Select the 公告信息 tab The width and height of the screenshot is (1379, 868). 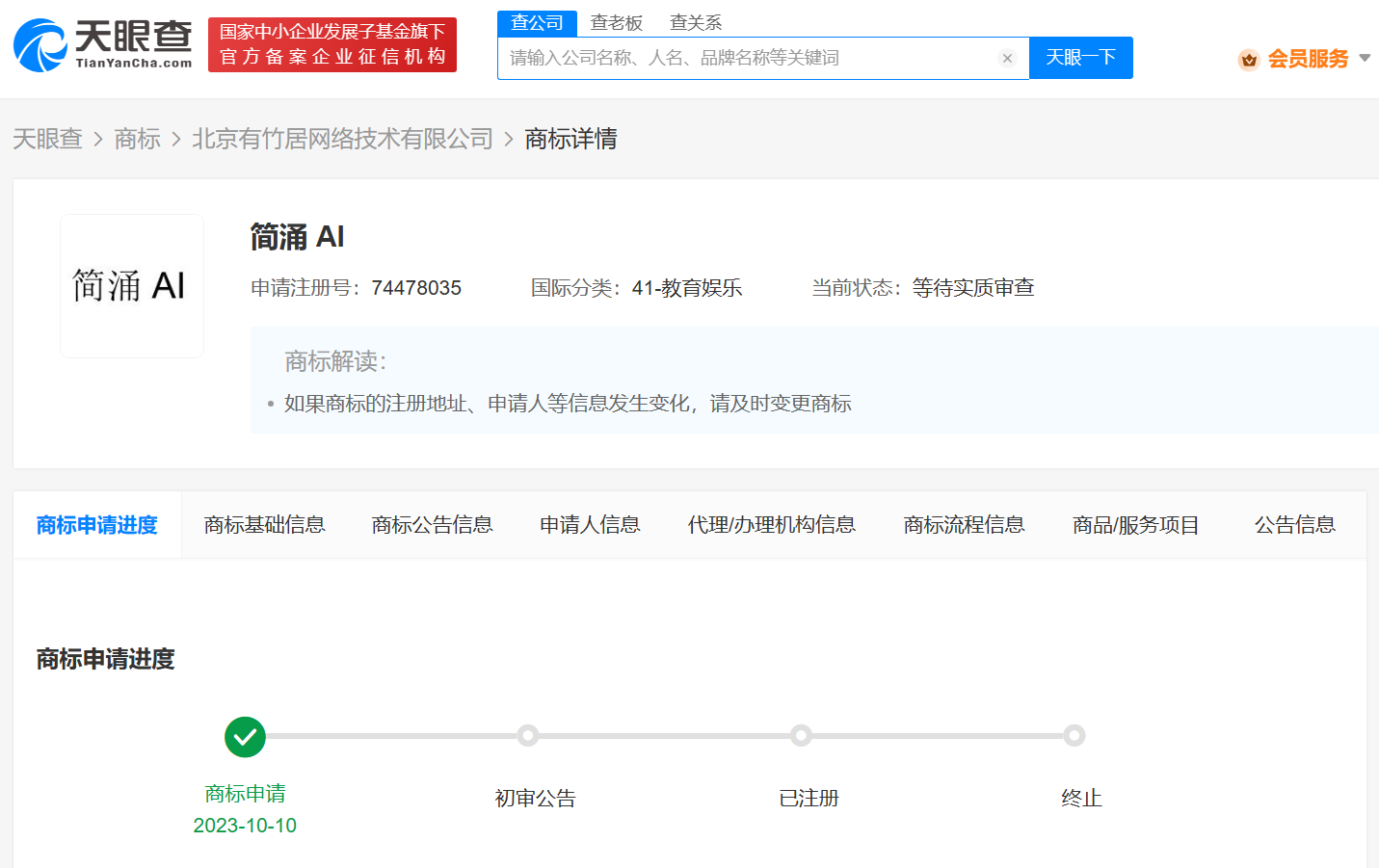point(1295,525)
